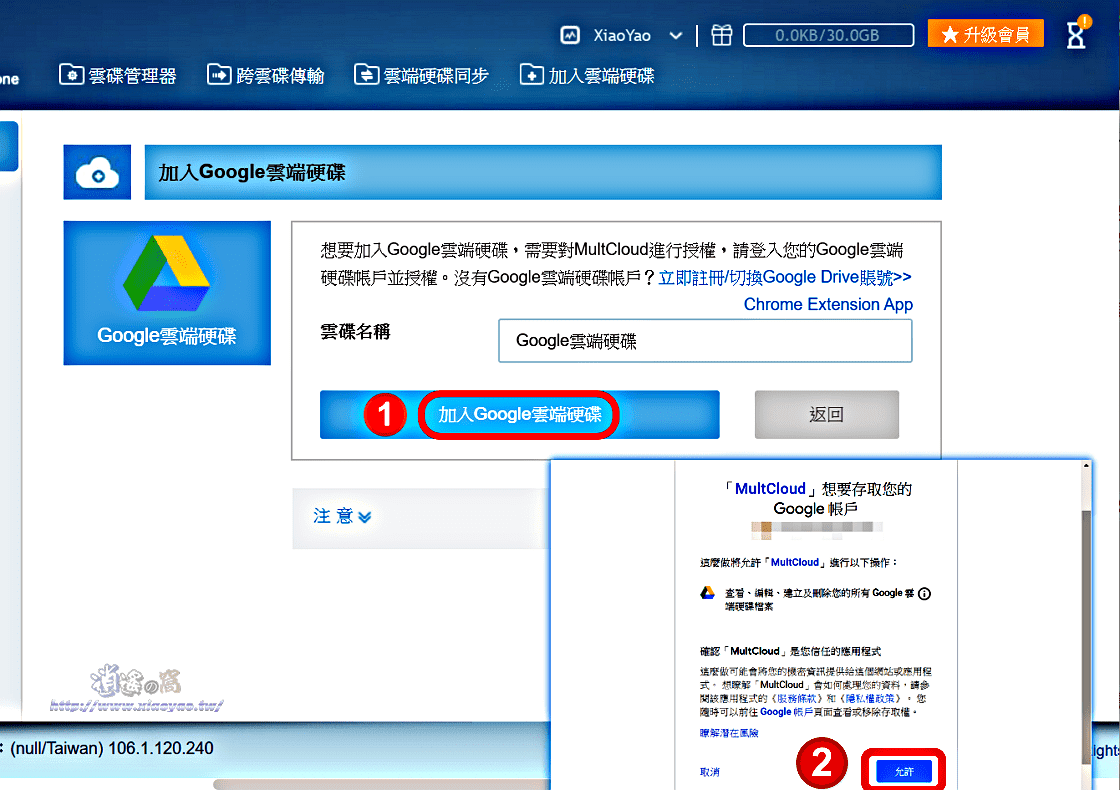Viewport: 1120px width, 790px height.
Task: Open the 雲碟管理器 menu
Action: coord(118,75)
